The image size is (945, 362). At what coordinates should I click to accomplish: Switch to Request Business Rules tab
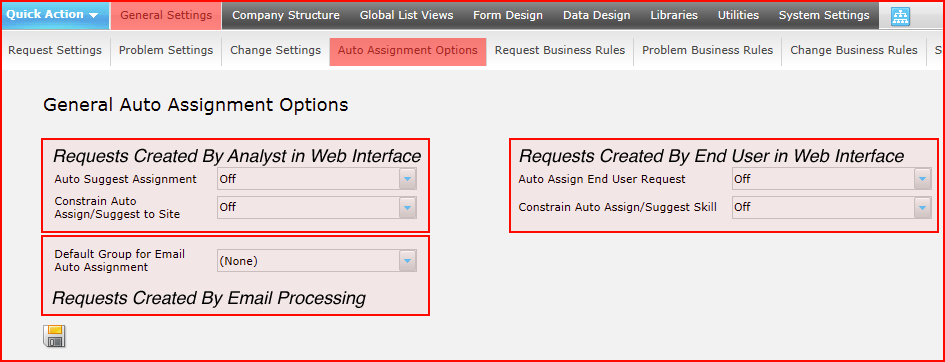coord(560,51)
